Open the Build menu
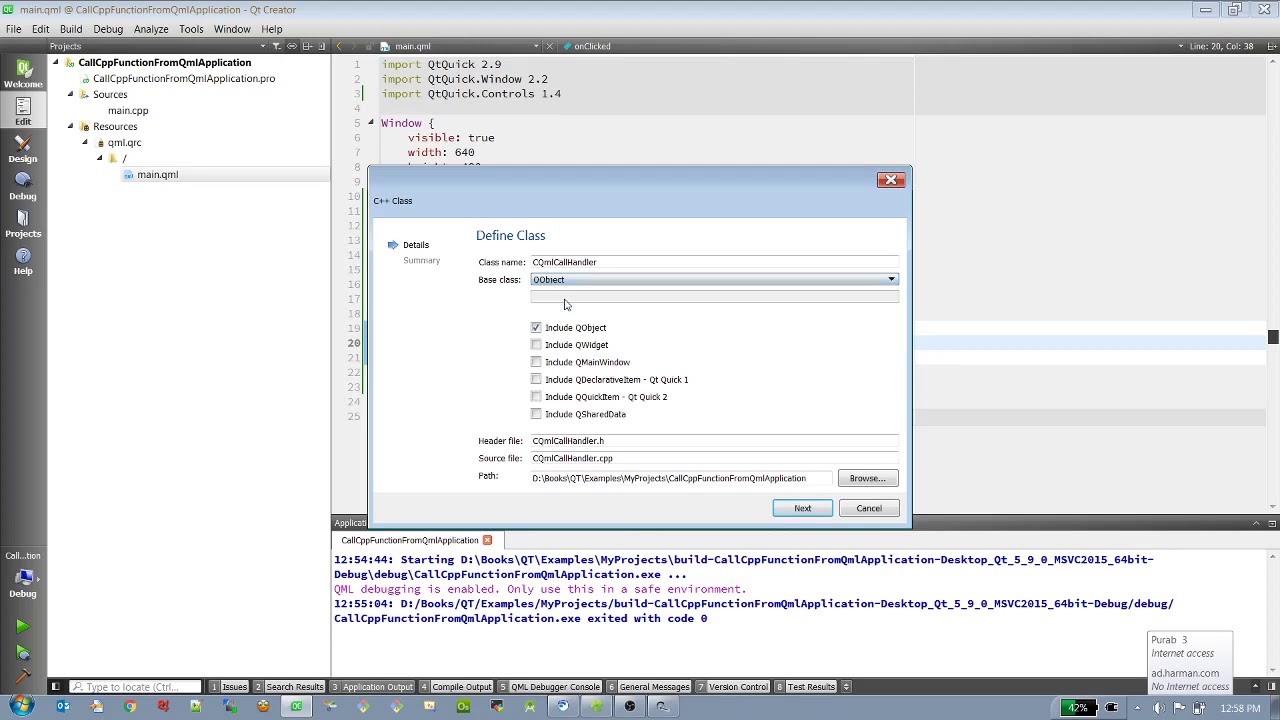The height and width of the screenshot is (720, 1280). coord(70,29)
